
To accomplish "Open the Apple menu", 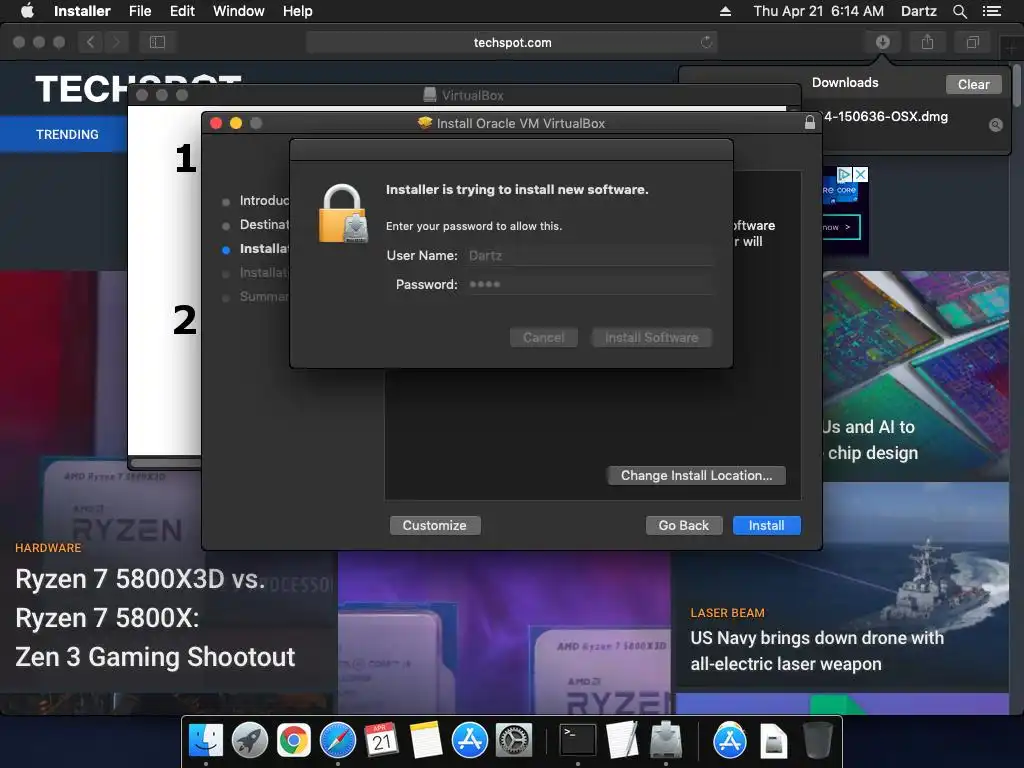I will click(27, 11).
